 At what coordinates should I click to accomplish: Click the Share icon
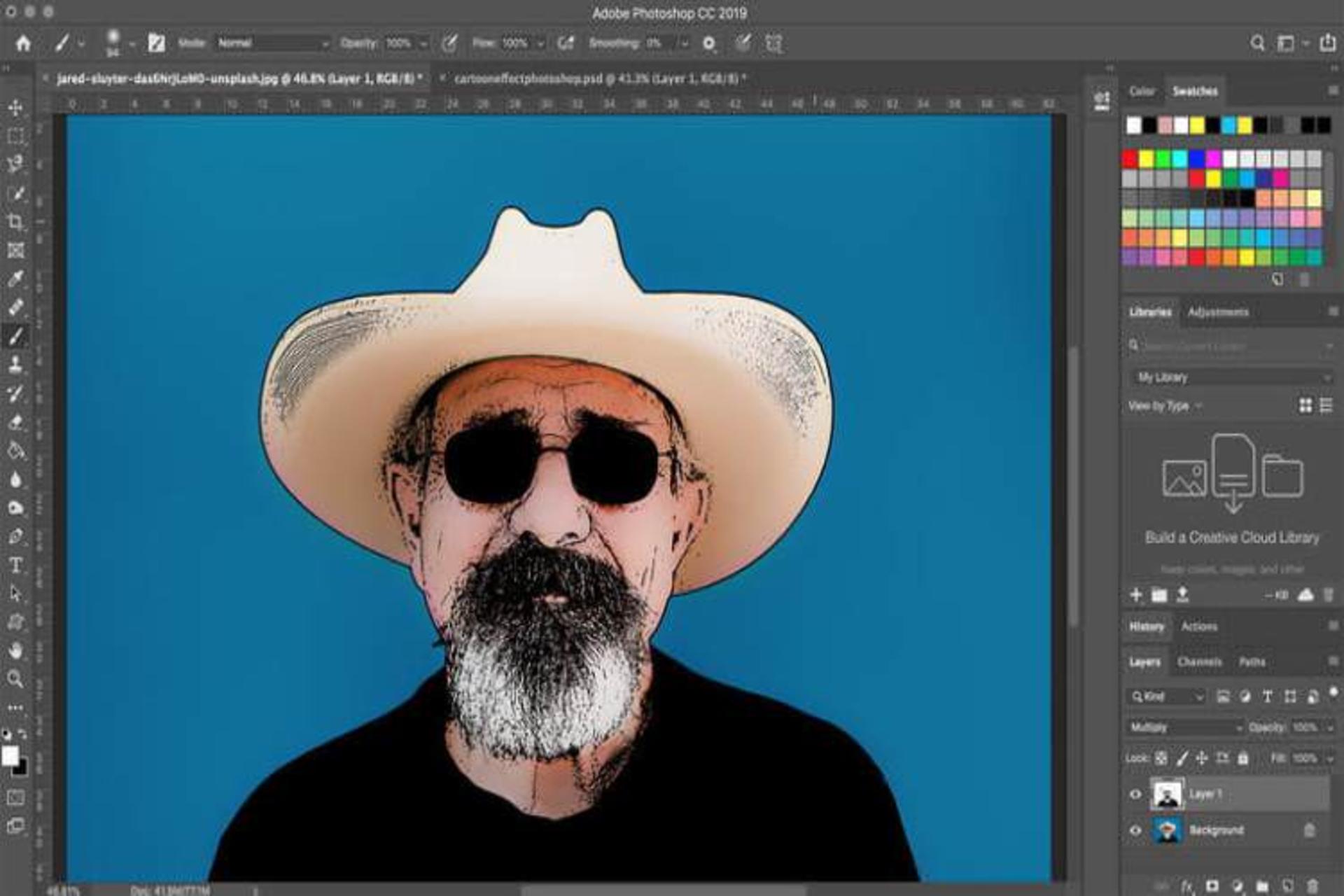point(1327,43)
